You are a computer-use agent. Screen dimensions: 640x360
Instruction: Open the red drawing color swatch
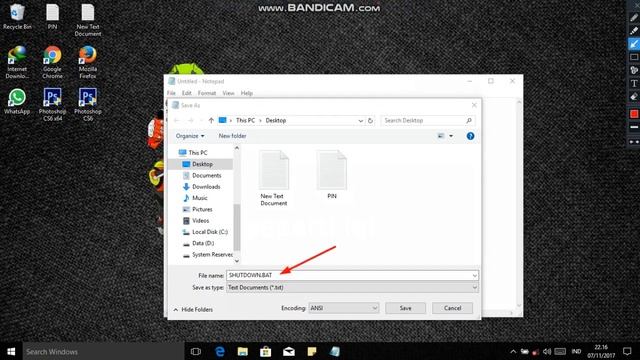(634, 114)
